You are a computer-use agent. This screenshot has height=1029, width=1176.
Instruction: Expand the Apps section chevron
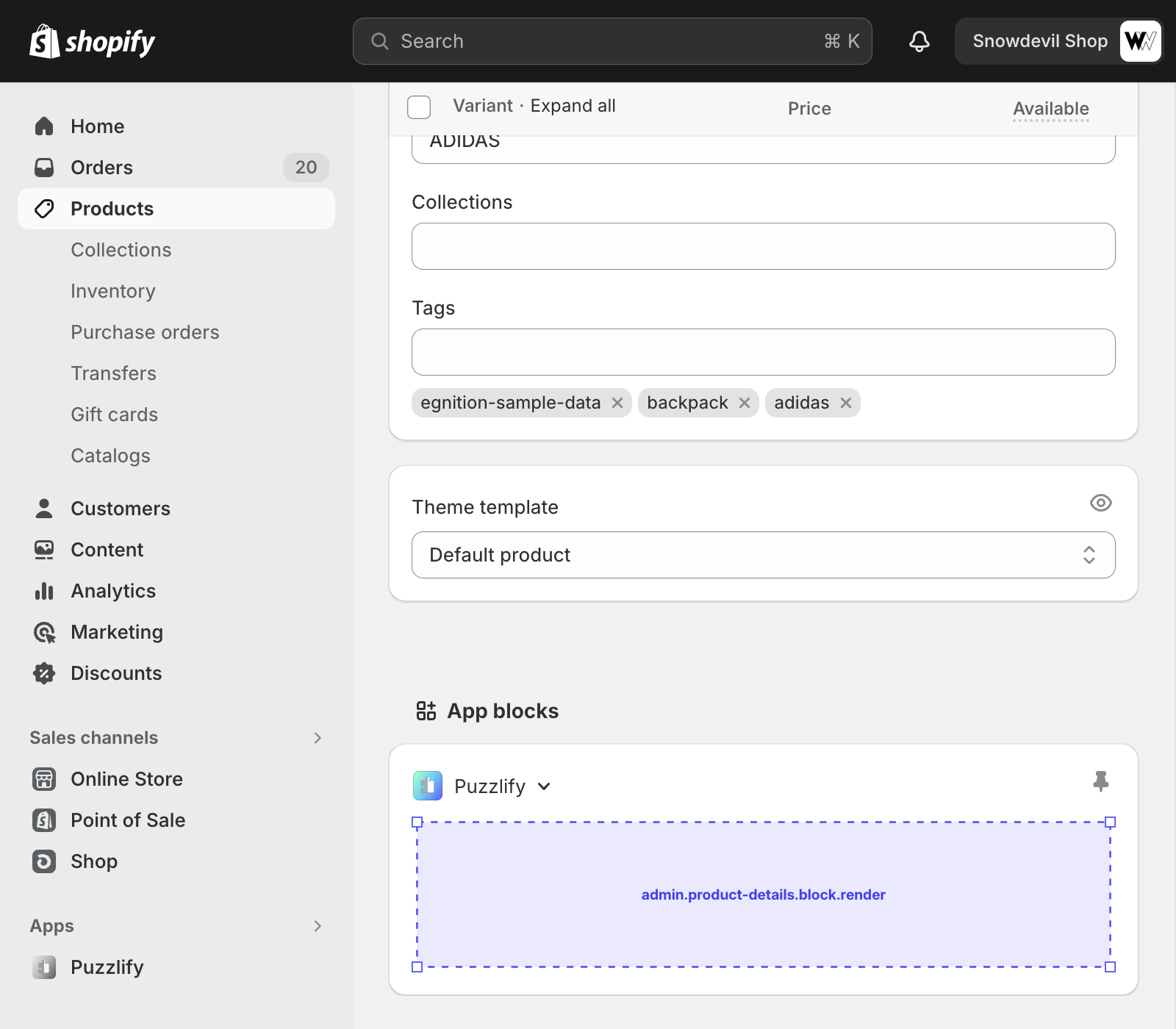(318, 926)
